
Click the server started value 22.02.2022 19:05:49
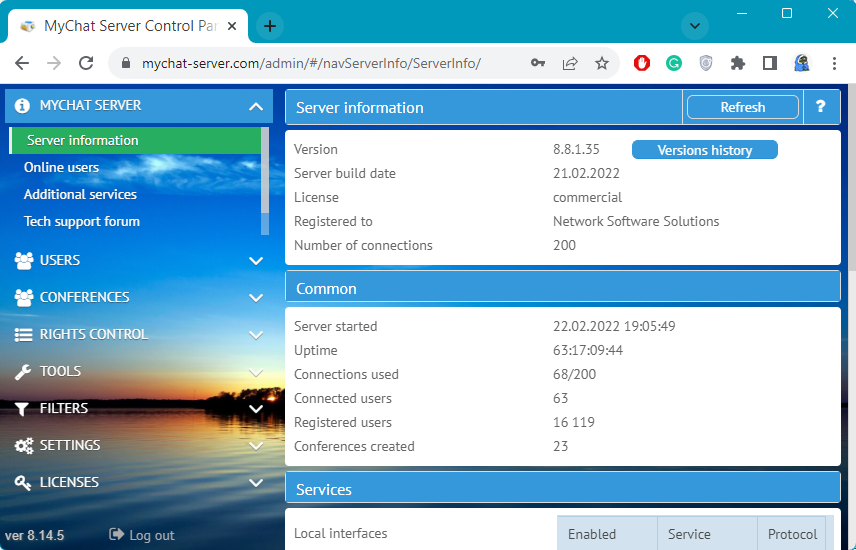tap(614, 326)
